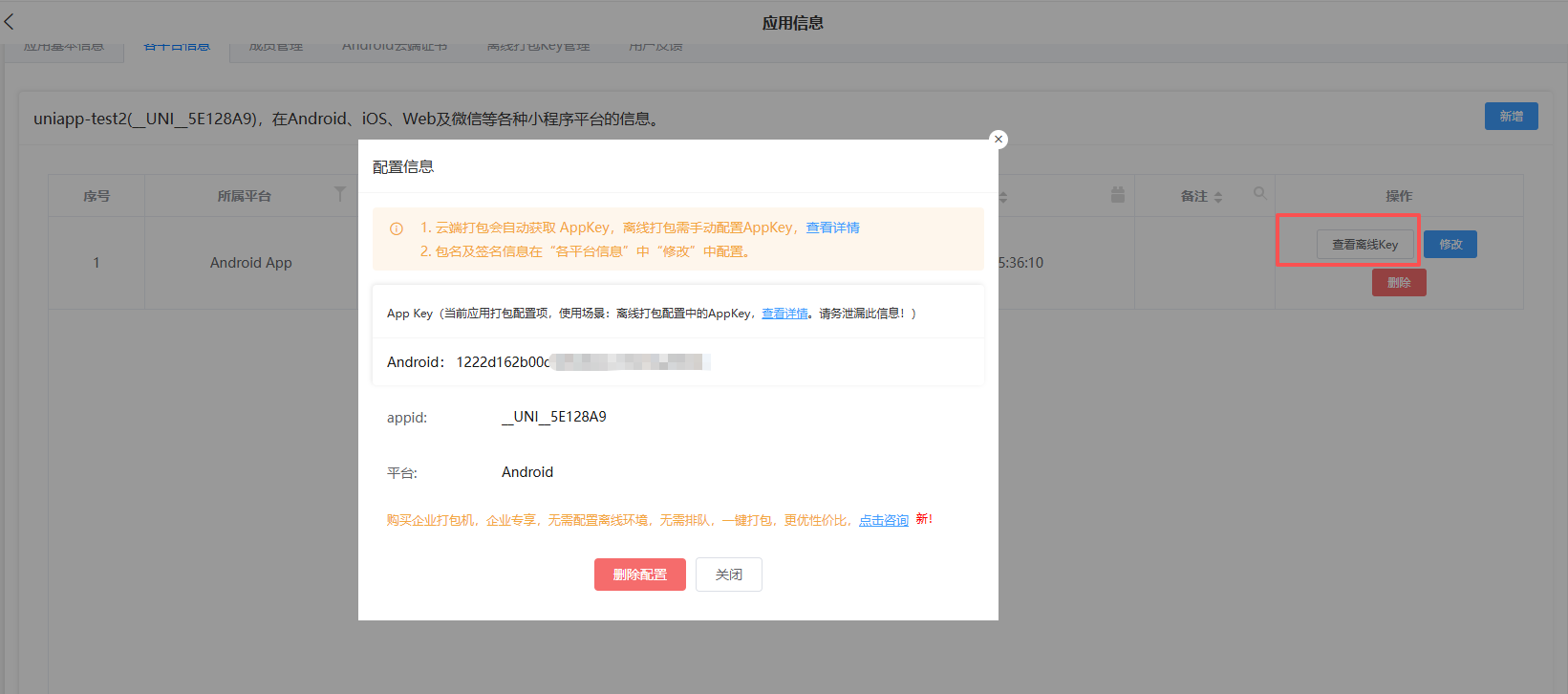Click the 平台 value Android in dialog

pyautogui.click(x=527, y=472)
